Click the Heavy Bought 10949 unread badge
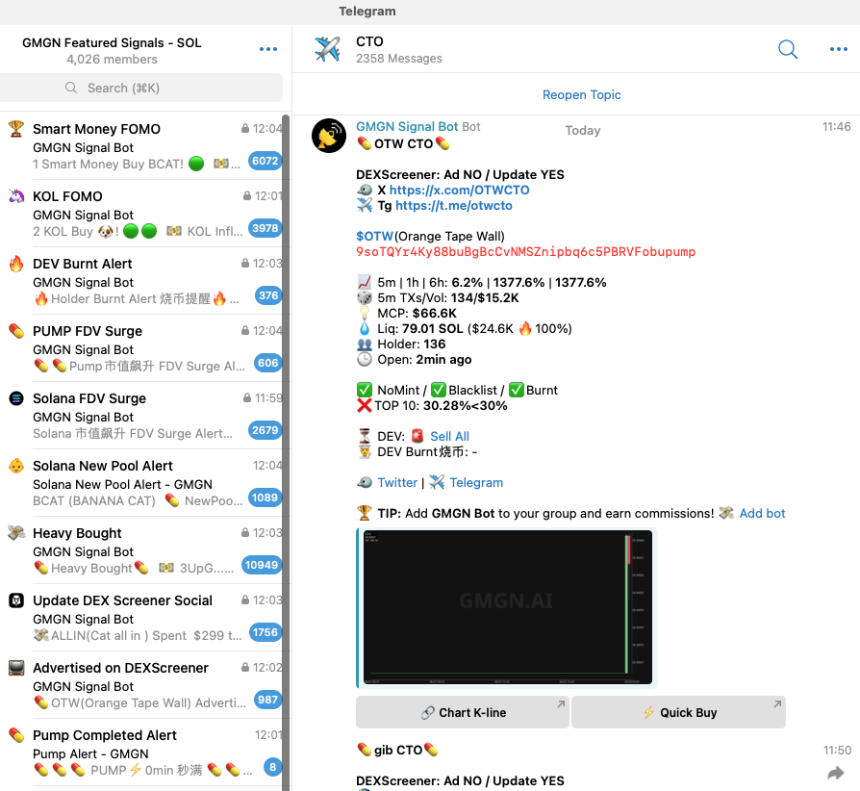860x791 pixels. tap(262, 565)
